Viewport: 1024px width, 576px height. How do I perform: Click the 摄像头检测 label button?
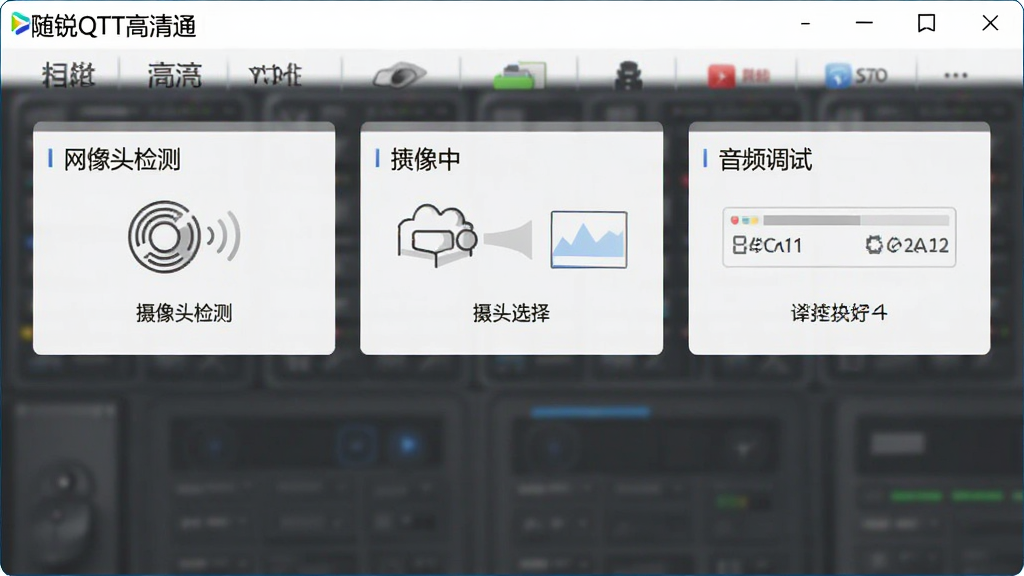184,313
